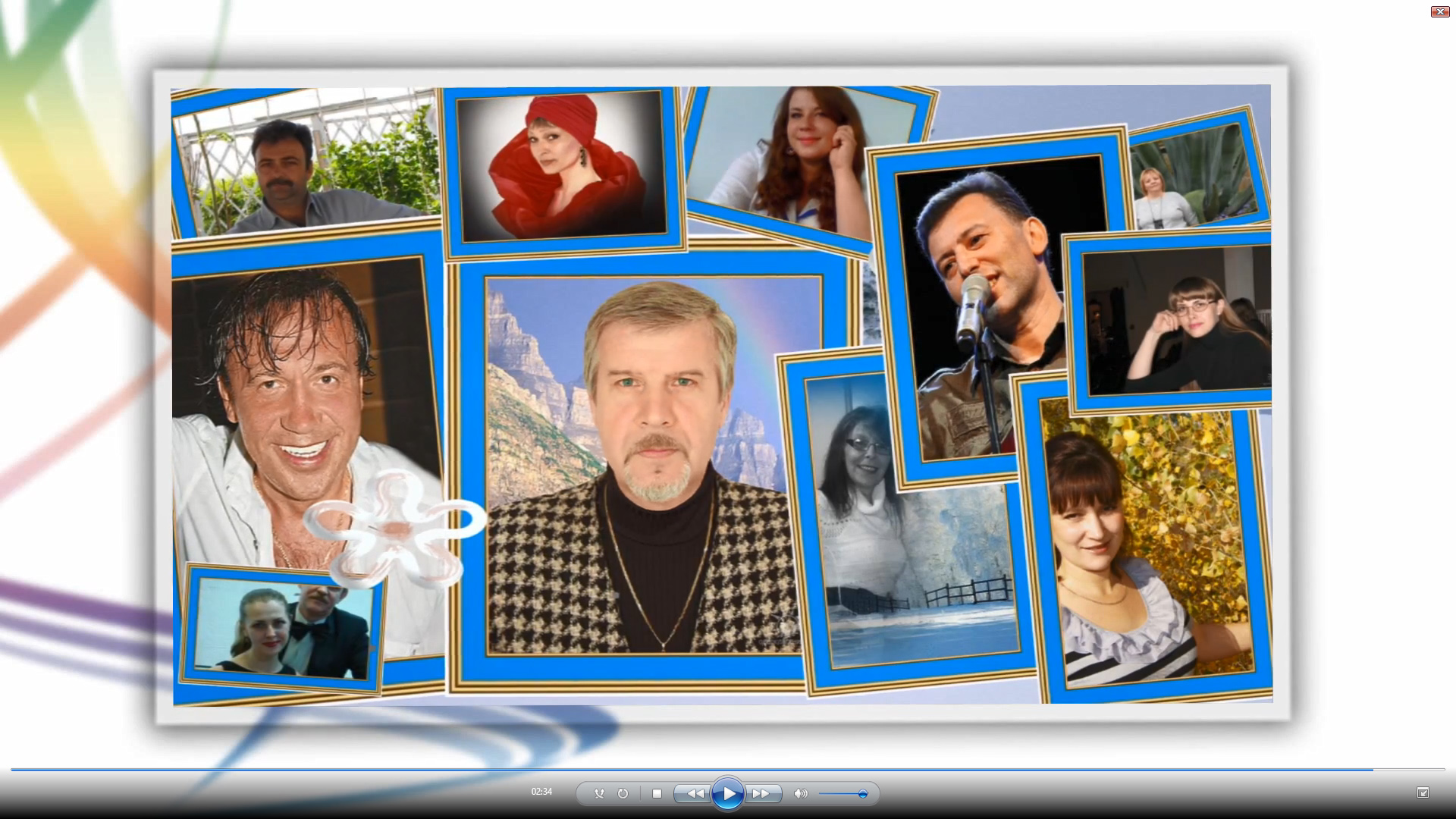Exit full-screen mode with the bottom-right icon

coord(1423,792)
